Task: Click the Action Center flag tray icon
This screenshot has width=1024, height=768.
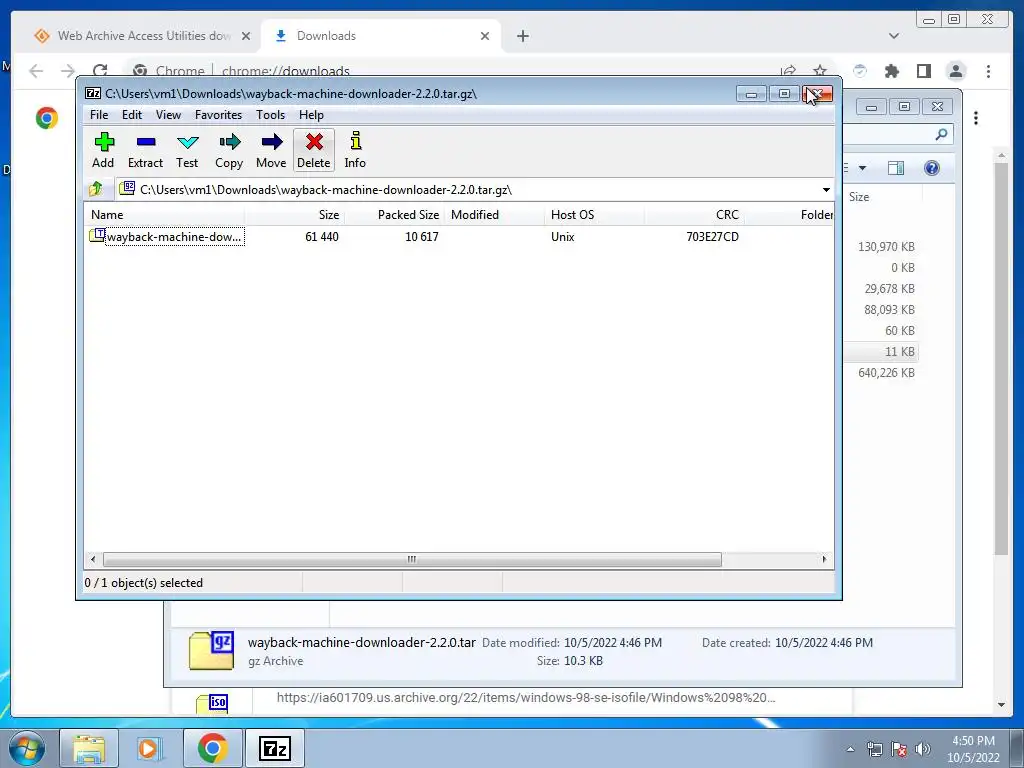Action: (899, 749)
